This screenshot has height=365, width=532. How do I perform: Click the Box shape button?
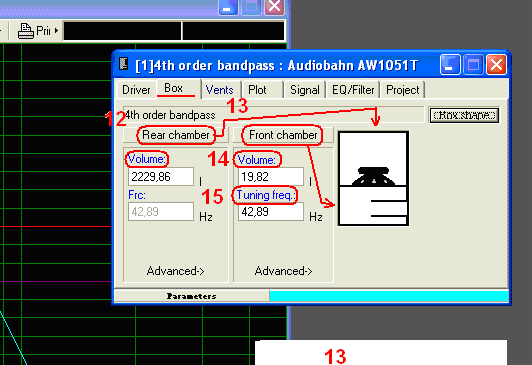click(463, 115)
